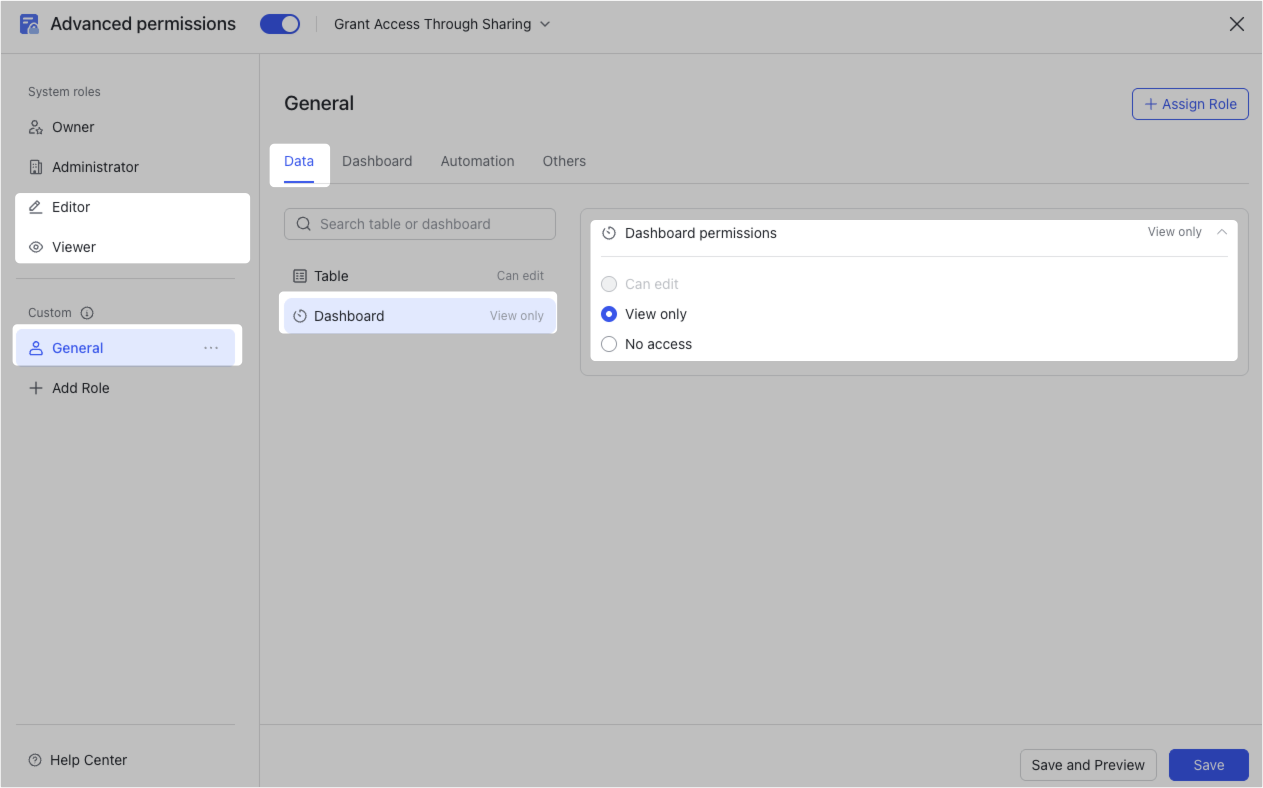The image size is (1263, 788).
Task: Select the Viewer system role
Action: (125, 247)
